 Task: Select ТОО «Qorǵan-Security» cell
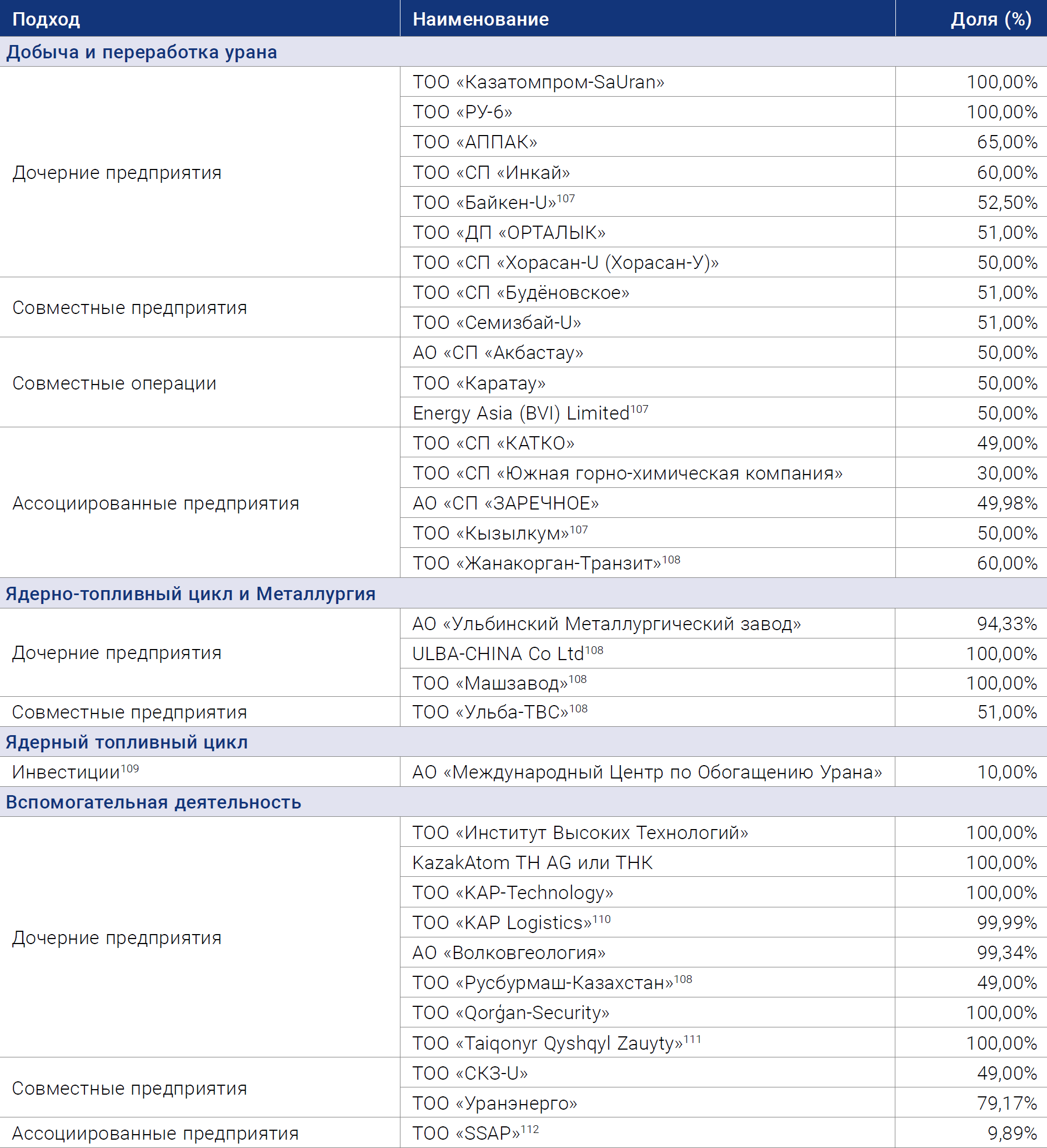click(647, 1012)
